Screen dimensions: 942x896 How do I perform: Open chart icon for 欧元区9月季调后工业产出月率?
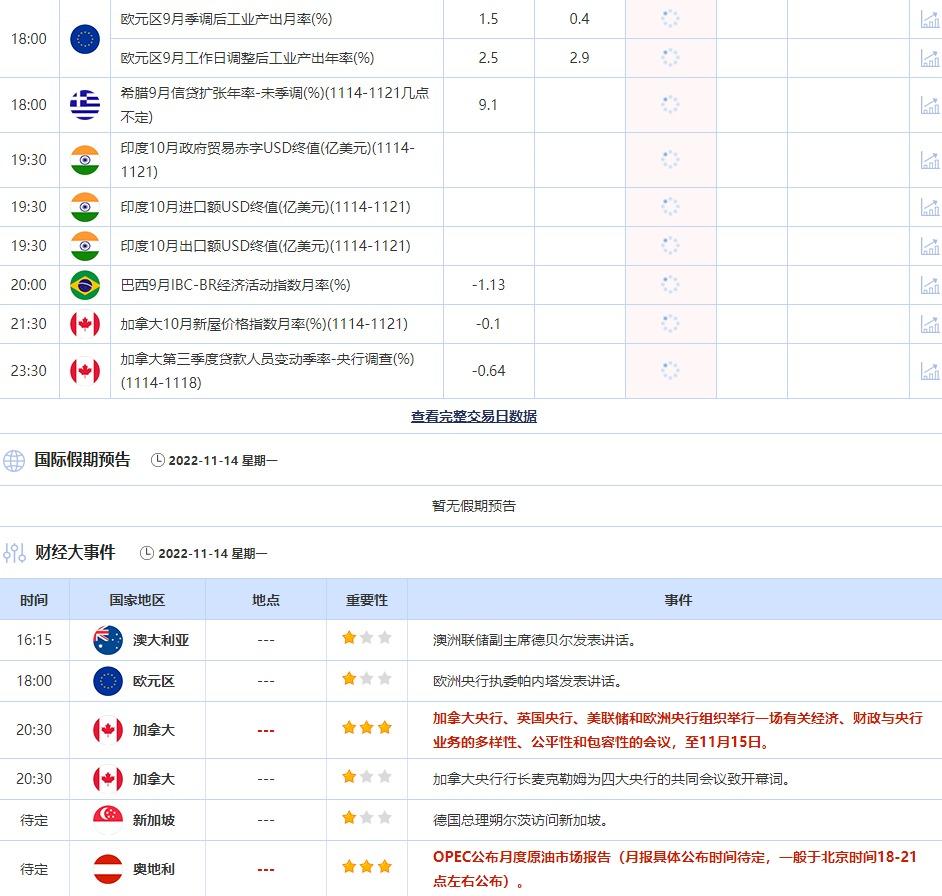929,19
